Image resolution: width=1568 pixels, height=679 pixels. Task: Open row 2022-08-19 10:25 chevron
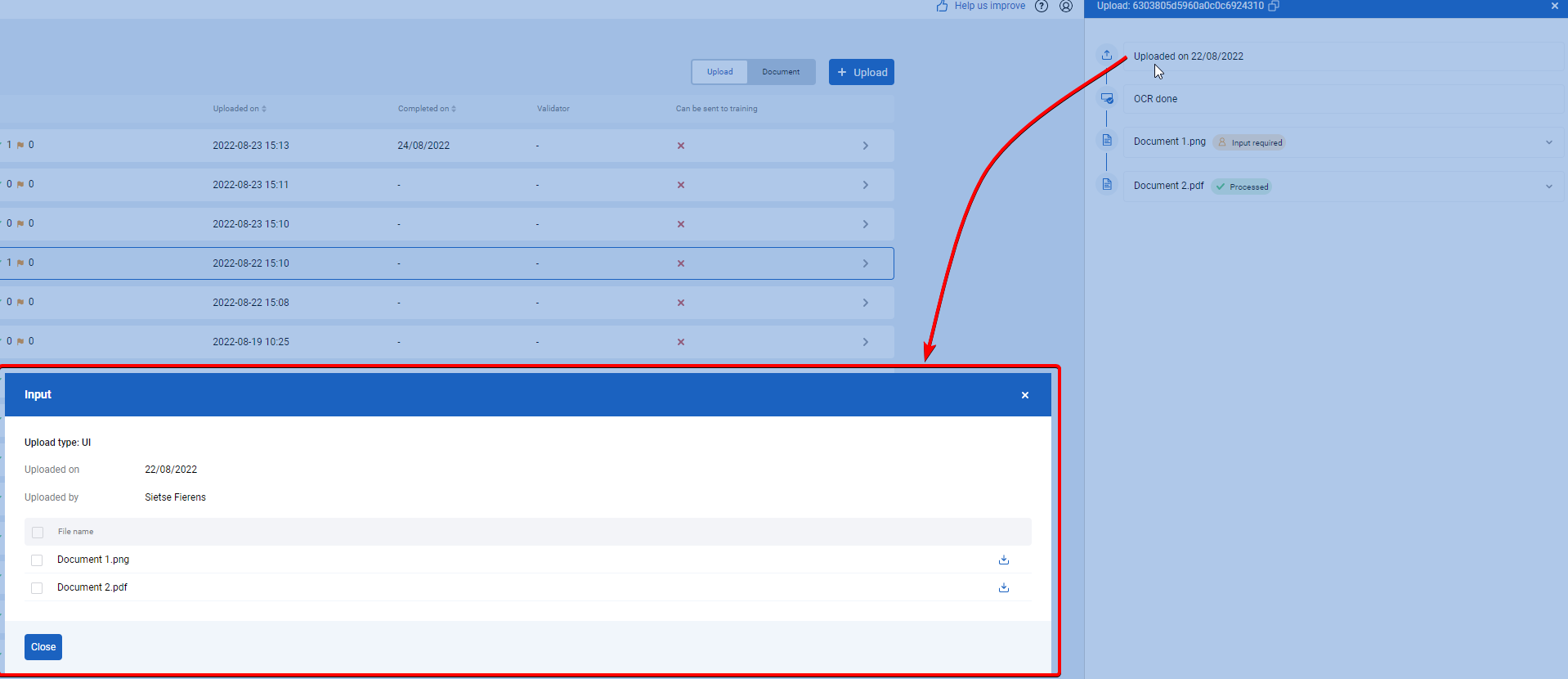pyautogui.click(x=865, y=342)
